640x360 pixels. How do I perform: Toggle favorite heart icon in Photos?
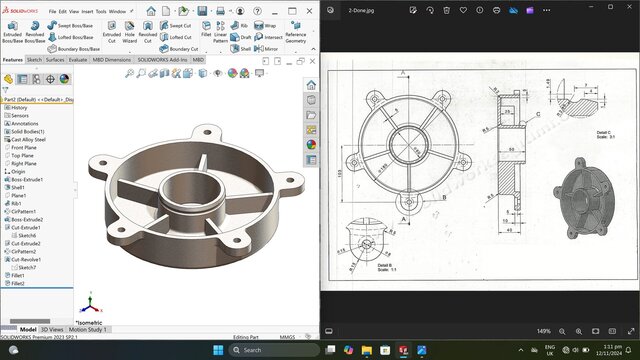point(463,10)
